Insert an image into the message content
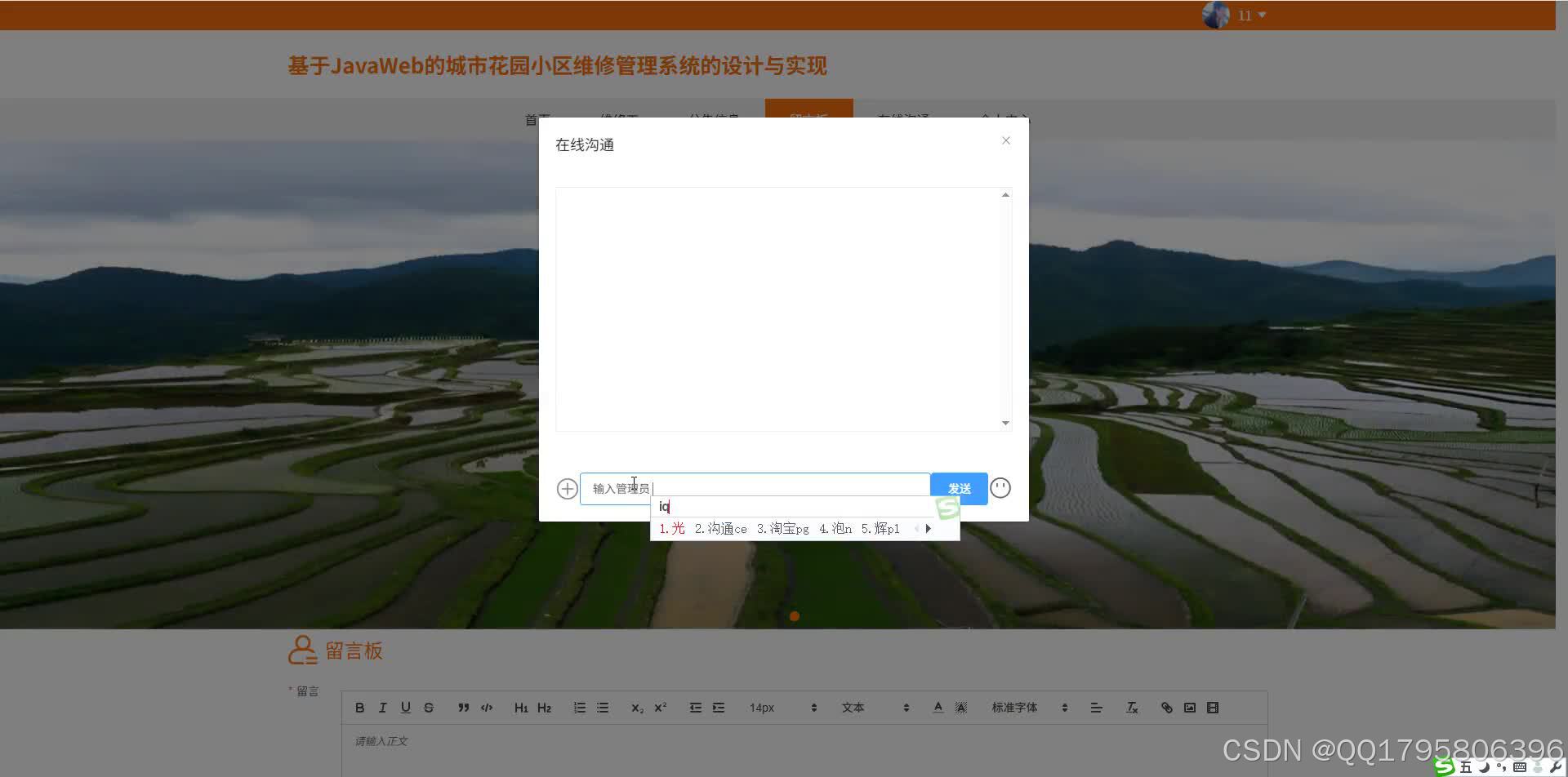Image resolution: width=1568 pixels, height=777 pixels. (1190, 707)
